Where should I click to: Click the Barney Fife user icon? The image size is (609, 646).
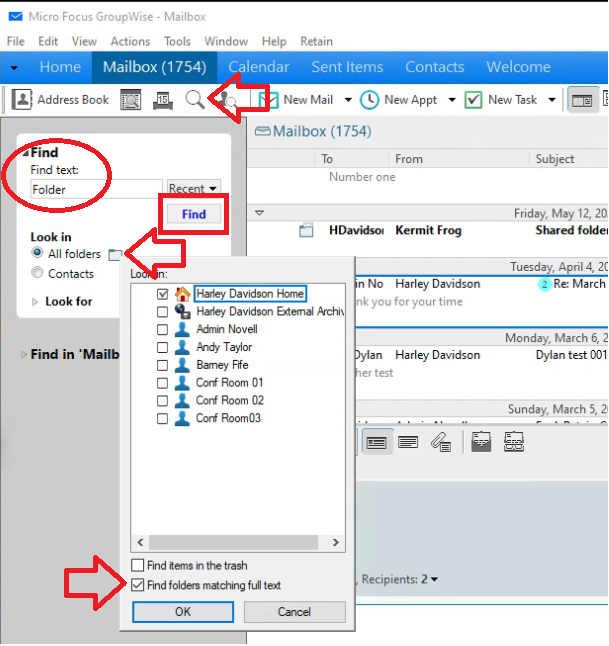182,365
